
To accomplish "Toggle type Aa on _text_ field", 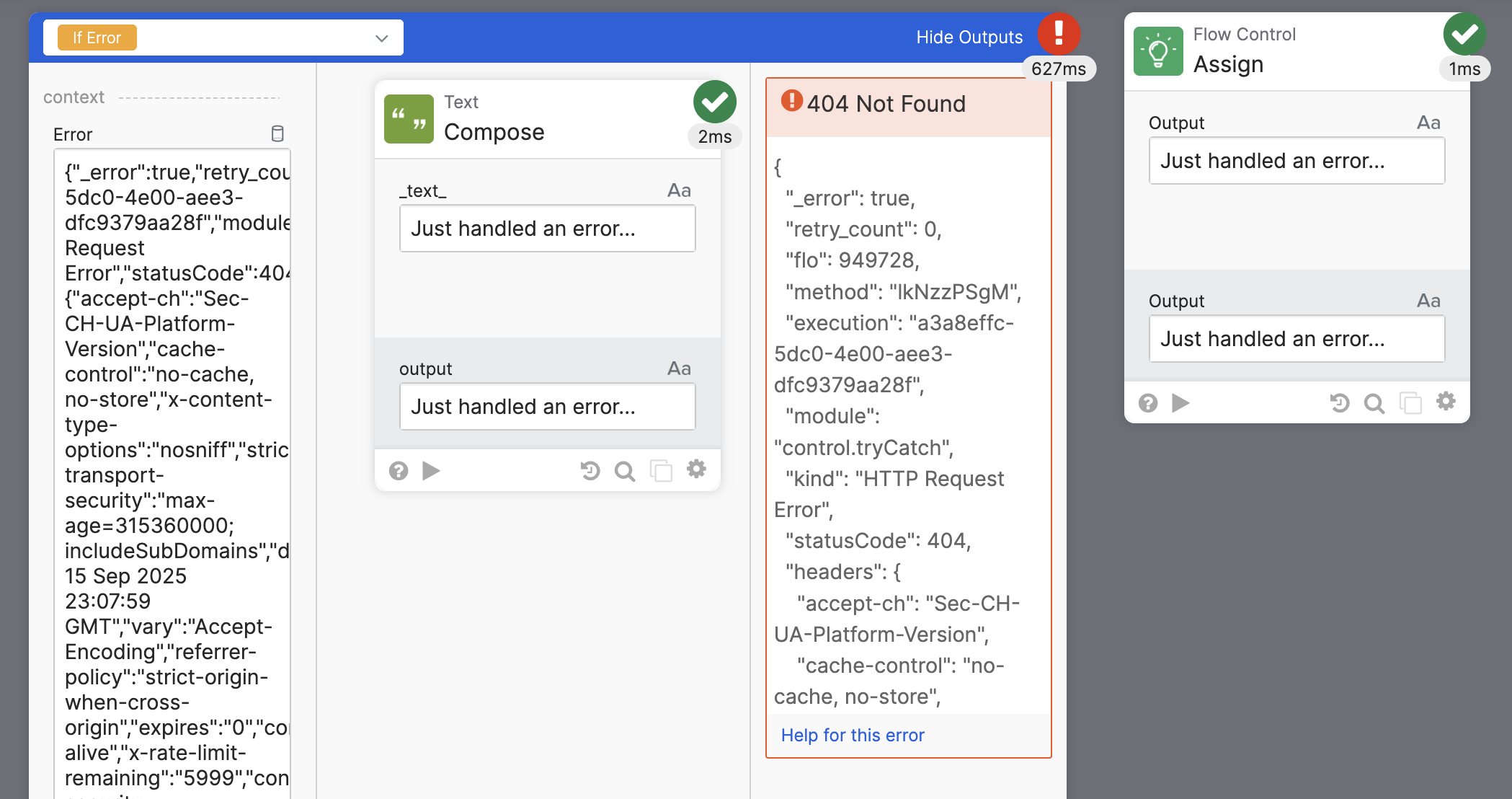I will 679,190.
